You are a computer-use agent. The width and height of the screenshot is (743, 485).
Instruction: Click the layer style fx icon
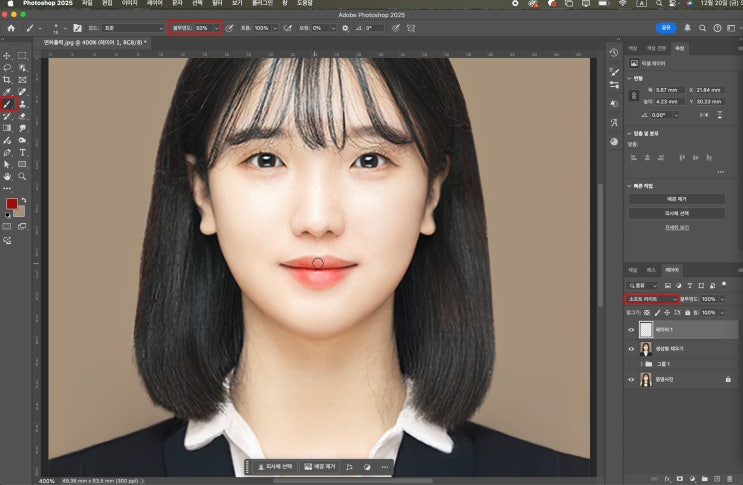[x=667, y=479]
